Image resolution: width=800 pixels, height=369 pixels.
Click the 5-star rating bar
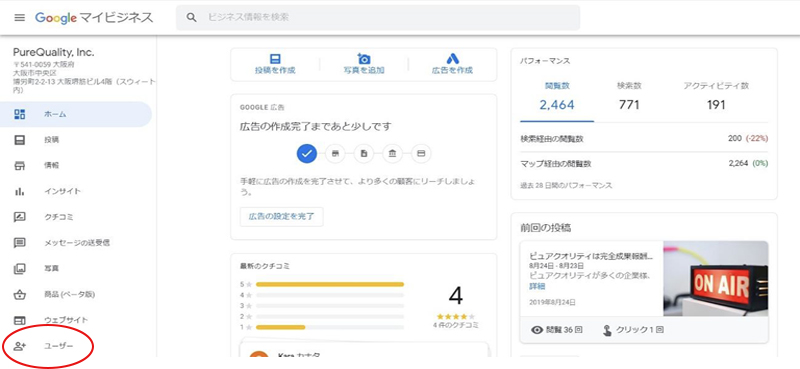click(x=330, y=284)
